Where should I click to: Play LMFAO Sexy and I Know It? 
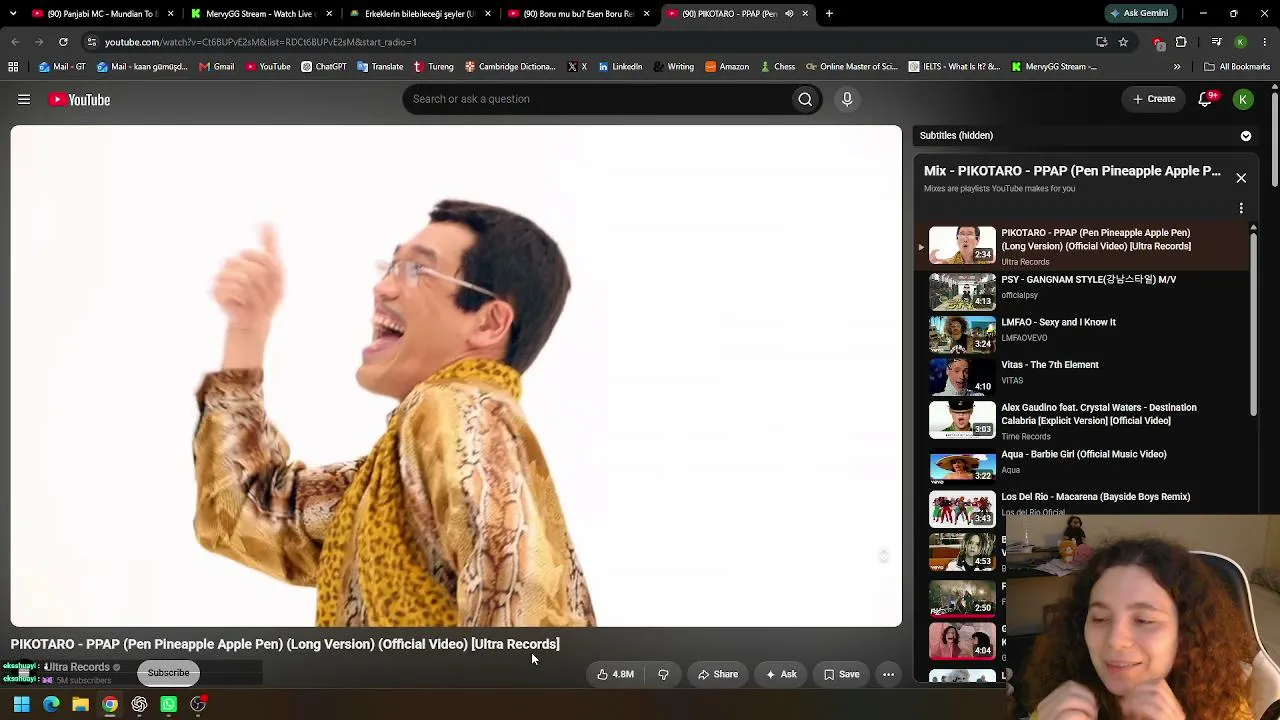tap(1086, 334)
